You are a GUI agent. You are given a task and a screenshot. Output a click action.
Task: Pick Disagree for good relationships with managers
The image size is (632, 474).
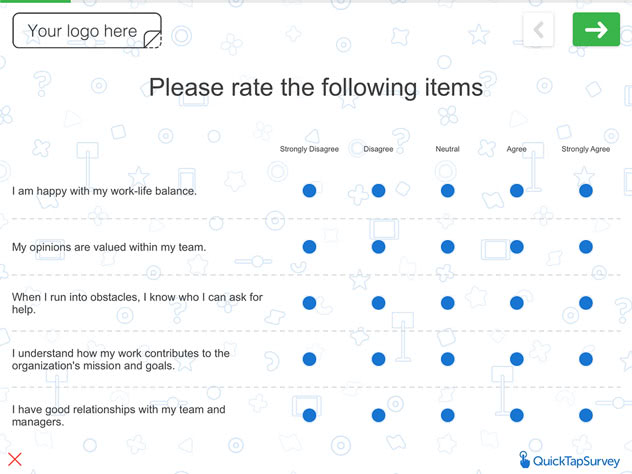coord(378,415)
